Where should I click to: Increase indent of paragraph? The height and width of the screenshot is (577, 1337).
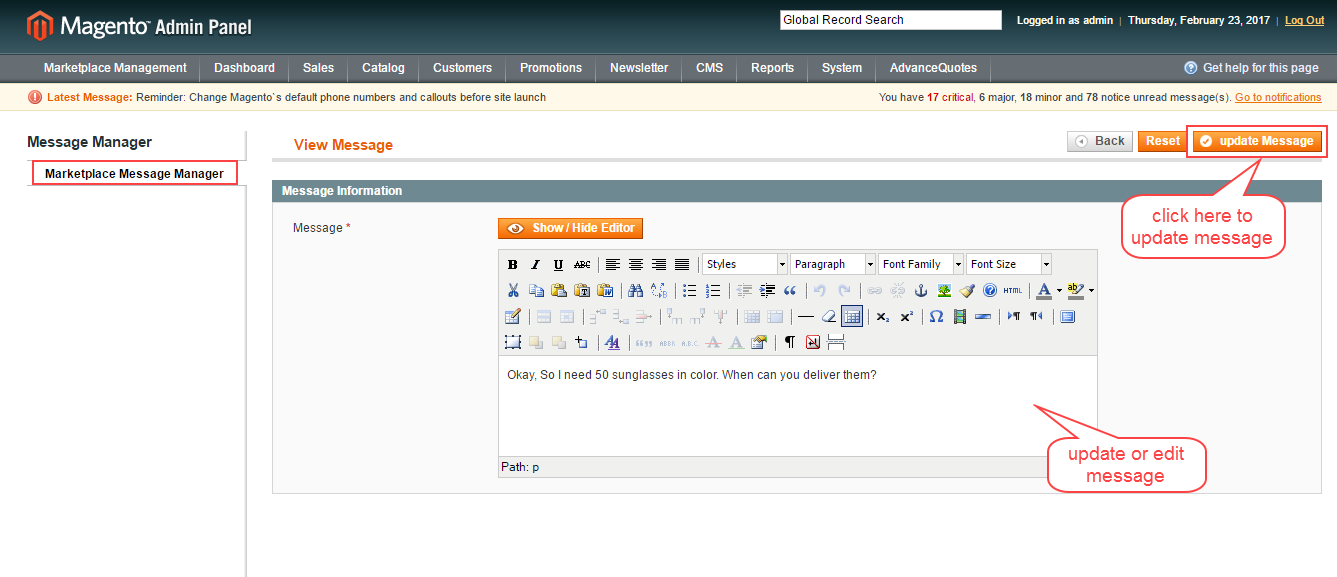point(767,290)
